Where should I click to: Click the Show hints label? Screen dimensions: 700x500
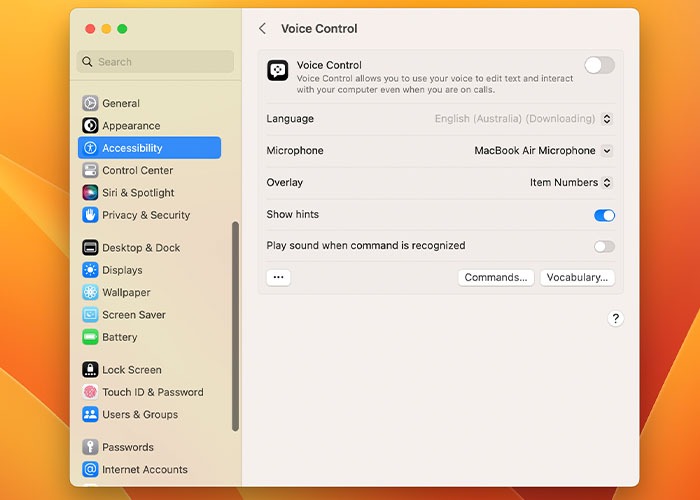[292, 214]
